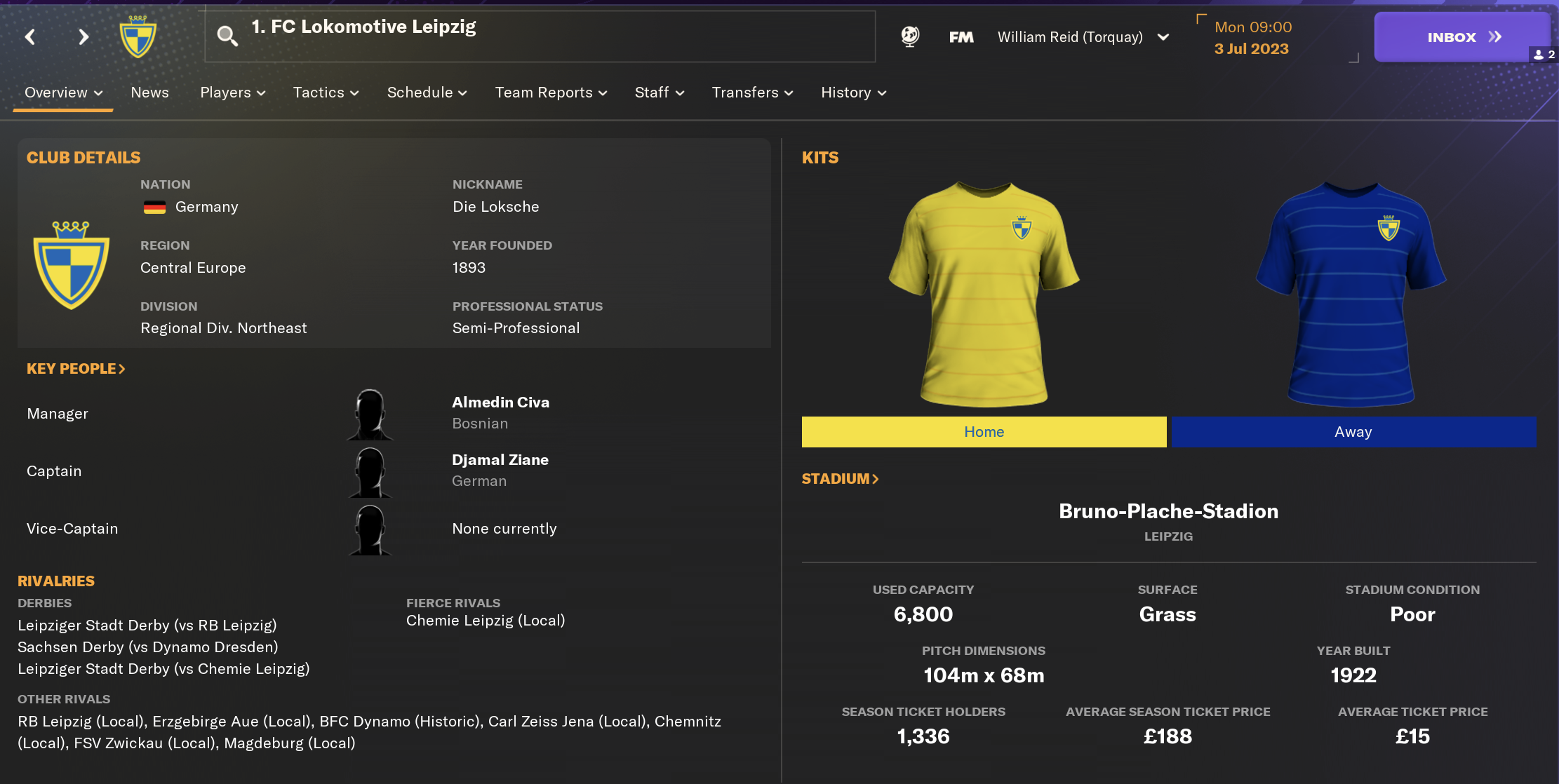
Task: Expand the Schedule menu
Action: 427,93
